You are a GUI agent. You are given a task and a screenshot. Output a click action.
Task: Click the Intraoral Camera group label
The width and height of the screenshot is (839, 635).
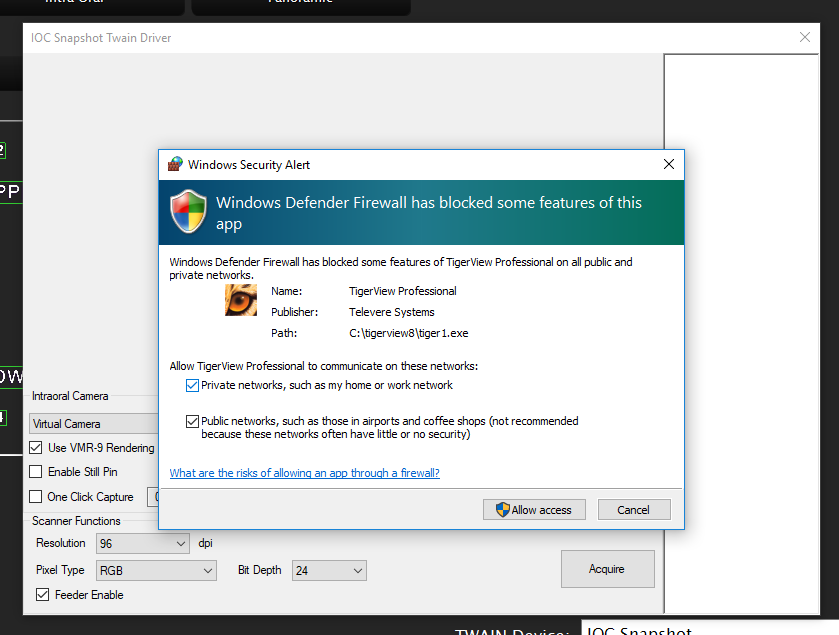tap(70, 396)
